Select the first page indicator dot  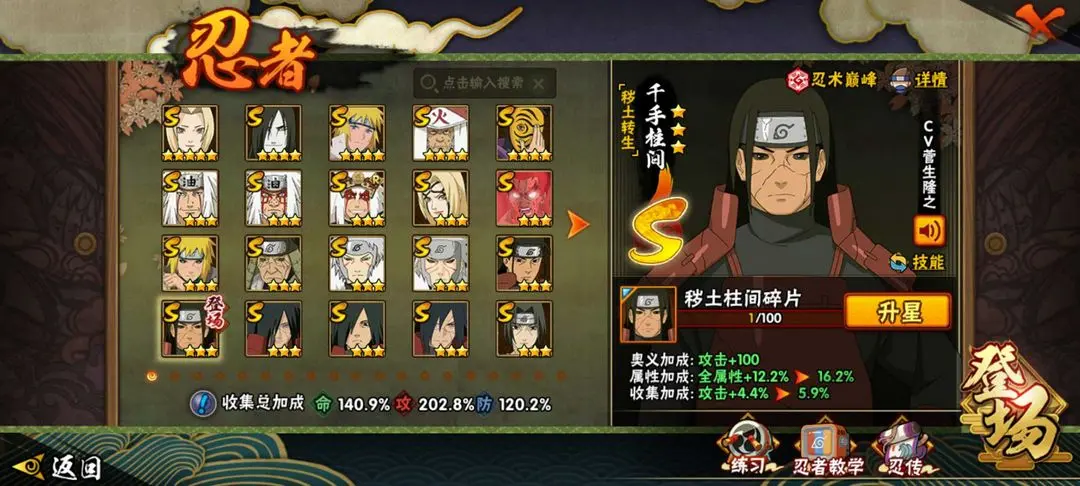pyautogui.click(x=152, y=376)
